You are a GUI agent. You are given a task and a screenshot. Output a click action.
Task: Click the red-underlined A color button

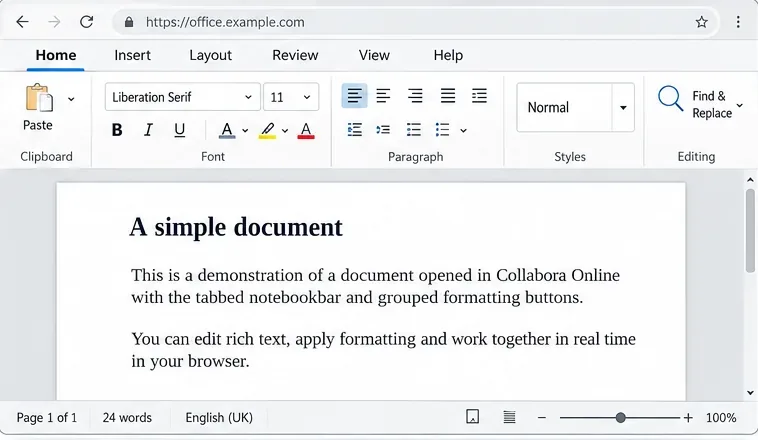tap(306, 131)
